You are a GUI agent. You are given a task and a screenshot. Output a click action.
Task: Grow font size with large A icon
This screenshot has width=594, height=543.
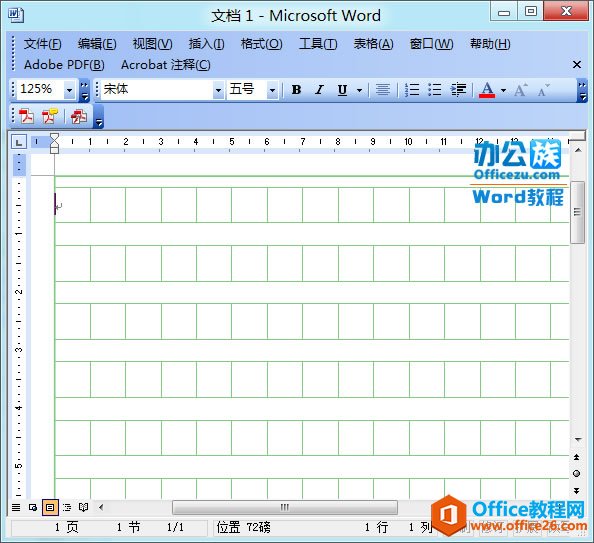coord(521,90)
